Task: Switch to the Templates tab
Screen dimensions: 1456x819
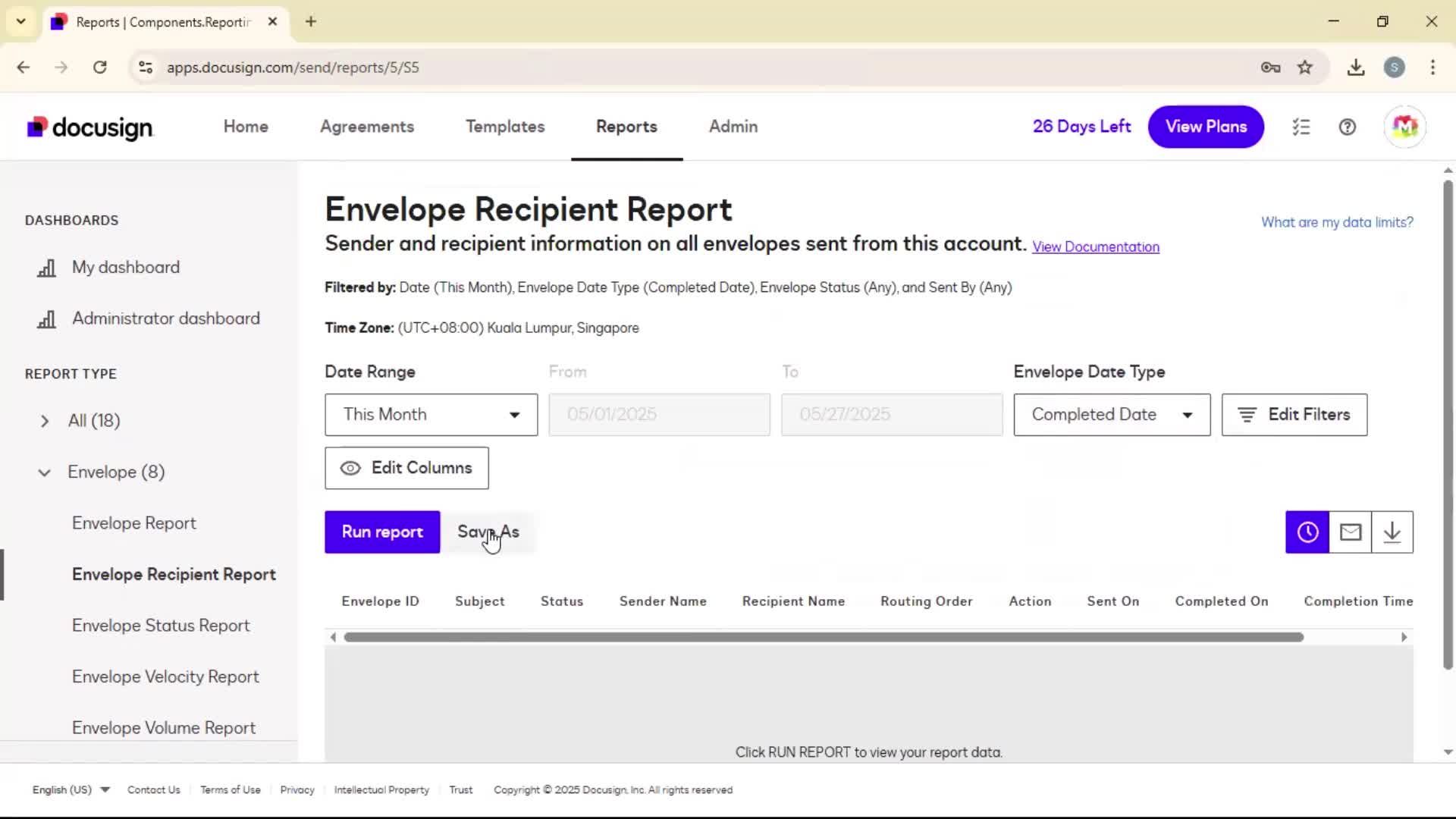Action: pos(505,127)
